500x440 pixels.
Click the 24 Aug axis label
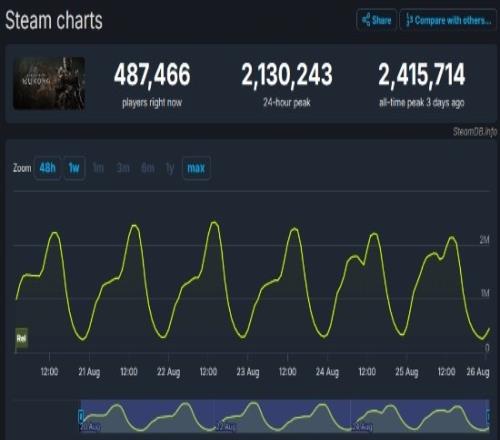pyautogui.click(x=327, y=372)
